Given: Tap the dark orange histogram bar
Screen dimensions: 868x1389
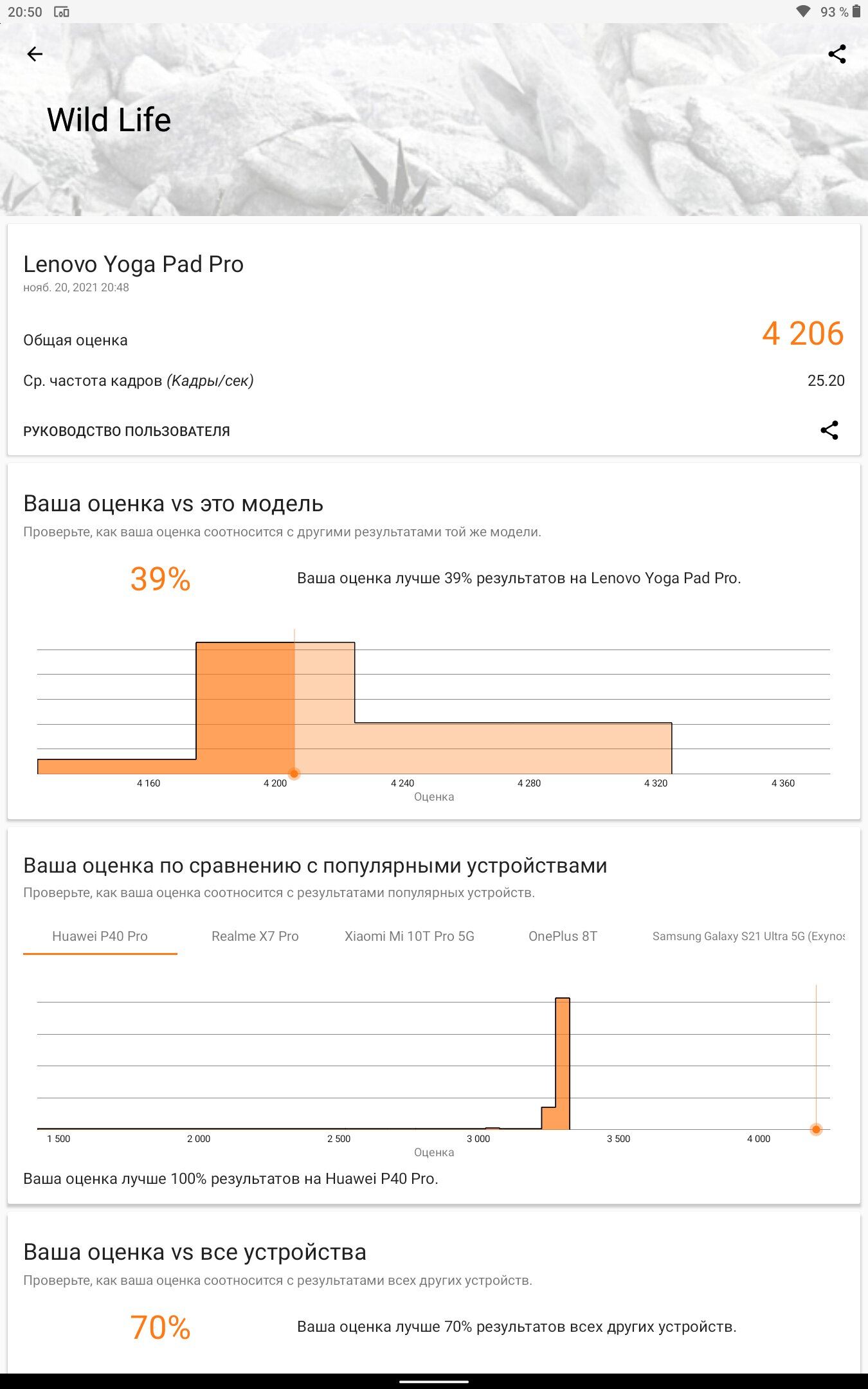Looking at the screenshot, I should [245, 707].
